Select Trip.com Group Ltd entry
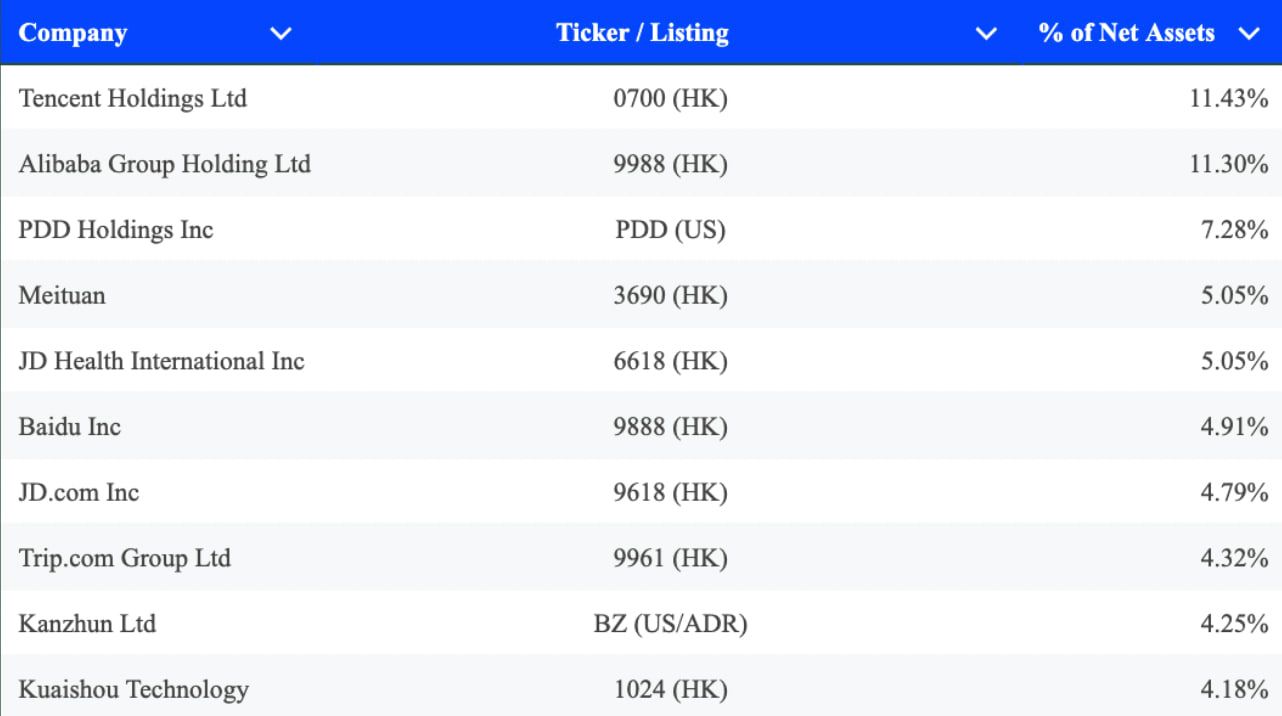Viewport: 1282px width, 716px height. pos(125,558)
